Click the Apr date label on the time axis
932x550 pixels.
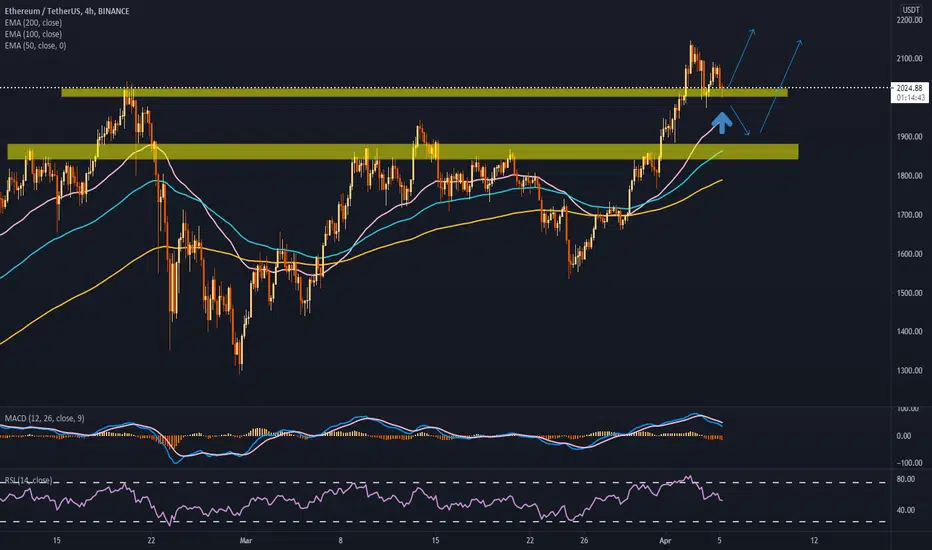click(665, 540)
